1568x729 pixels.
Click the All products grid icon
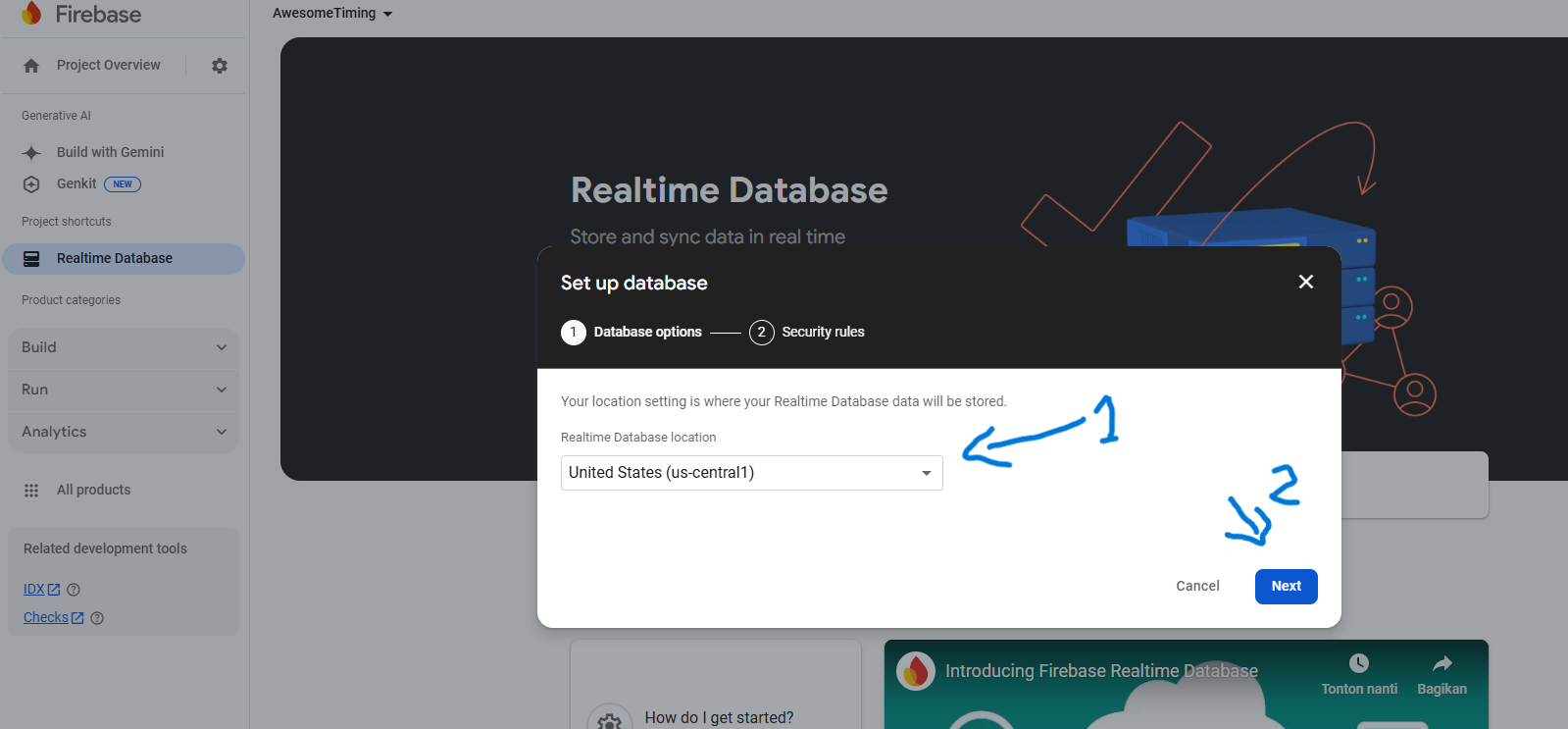[x=31, y=491]
